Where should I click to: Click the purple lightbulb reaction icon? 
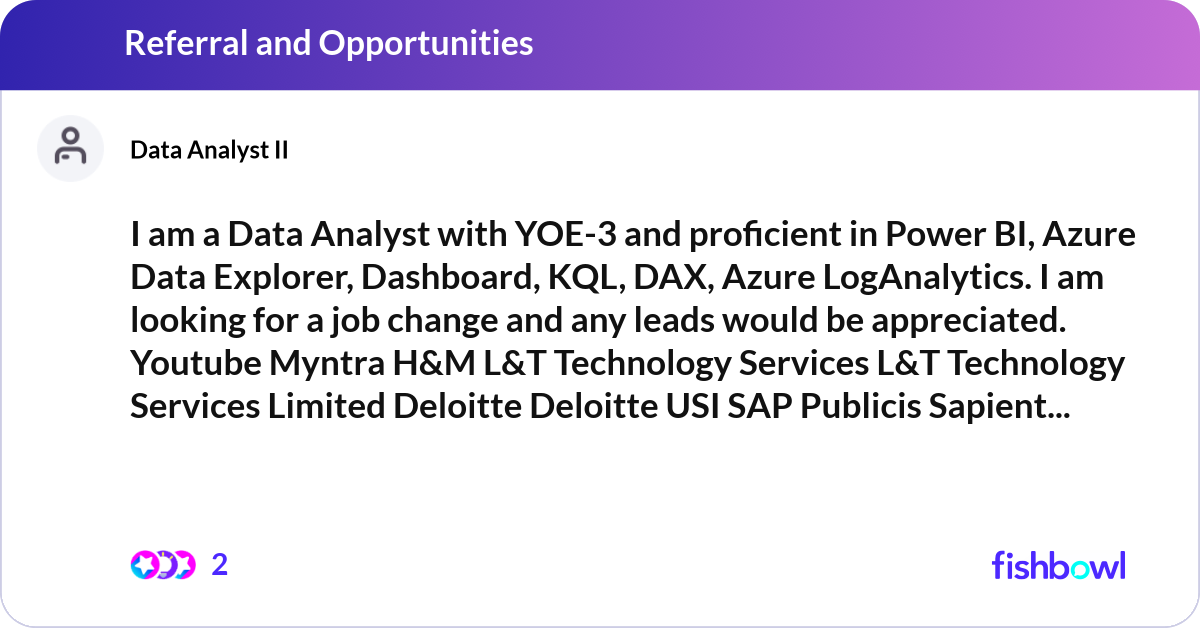coord(164,565)
